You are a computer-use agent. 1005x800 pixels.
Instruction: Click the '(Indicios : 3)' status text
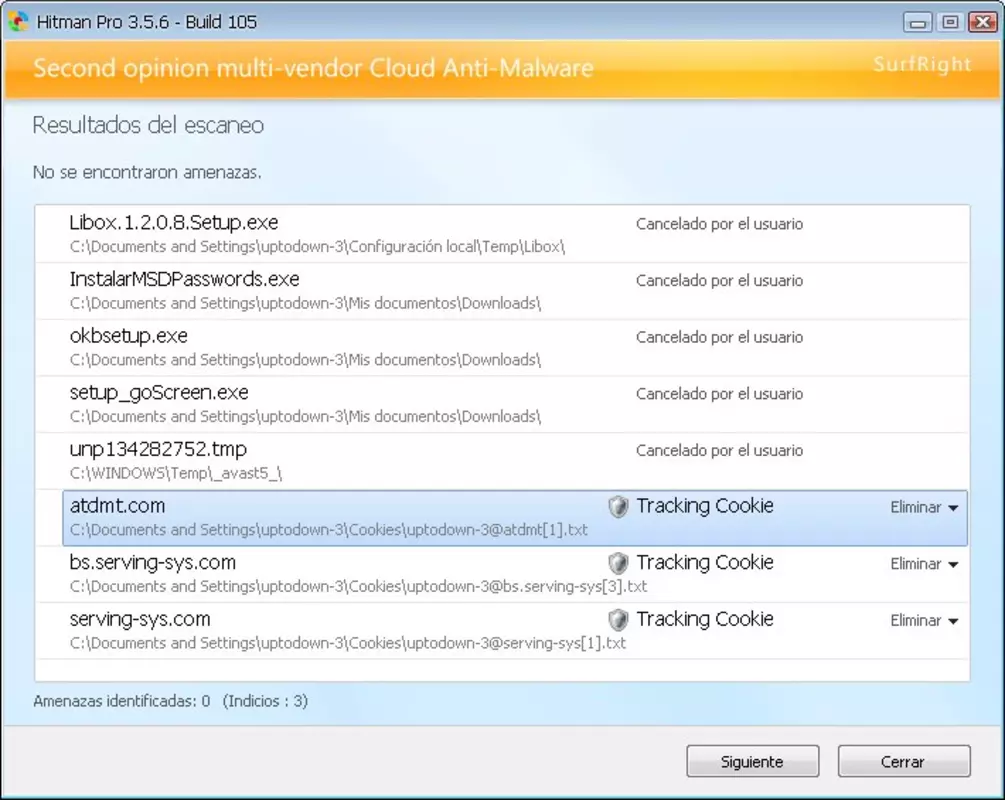tap(265, 701)
